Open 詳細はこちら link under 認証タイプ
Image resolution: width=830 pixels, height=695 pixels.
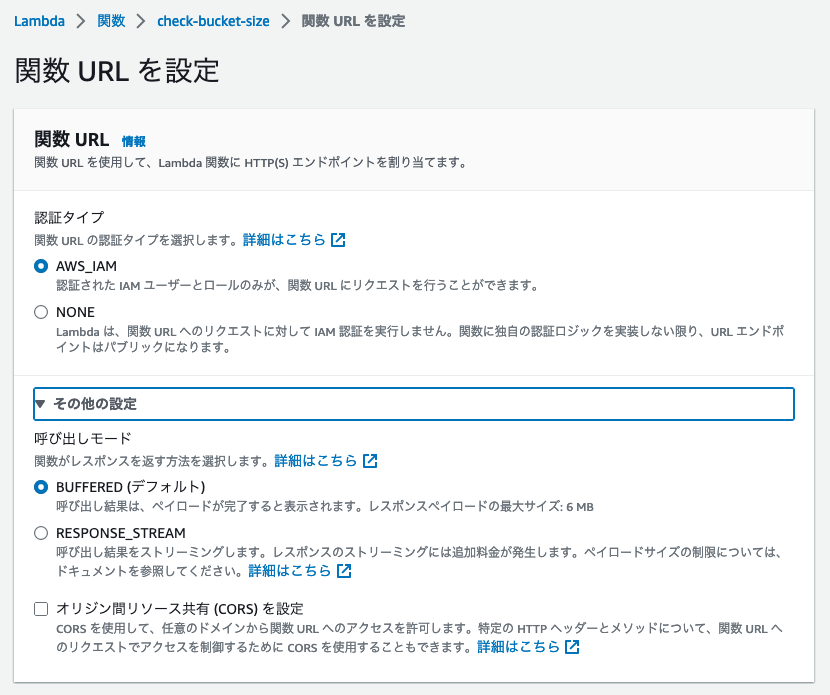(284, 240)
